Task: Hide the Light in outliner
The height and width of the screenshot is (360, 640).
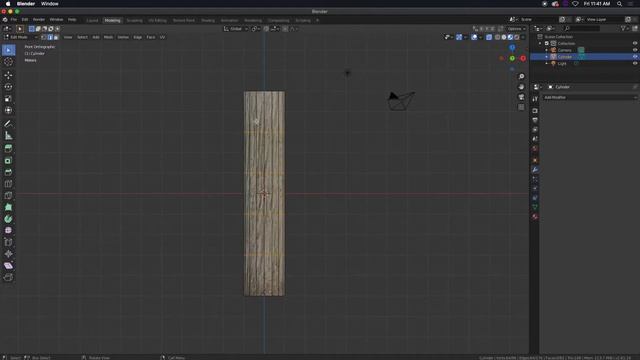Action: pos(635,64)
